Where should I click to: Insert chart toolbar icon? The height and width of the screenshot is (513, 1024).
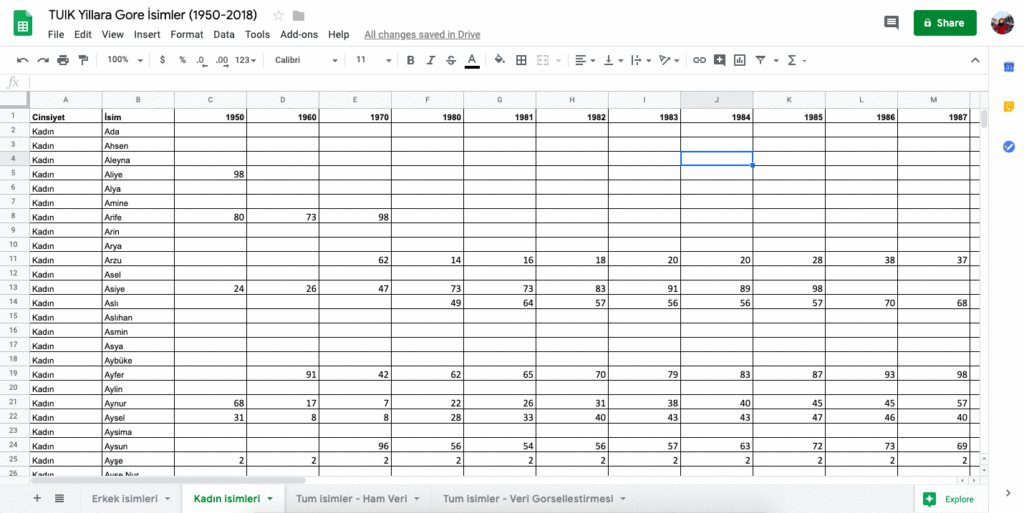click(739, 60)
